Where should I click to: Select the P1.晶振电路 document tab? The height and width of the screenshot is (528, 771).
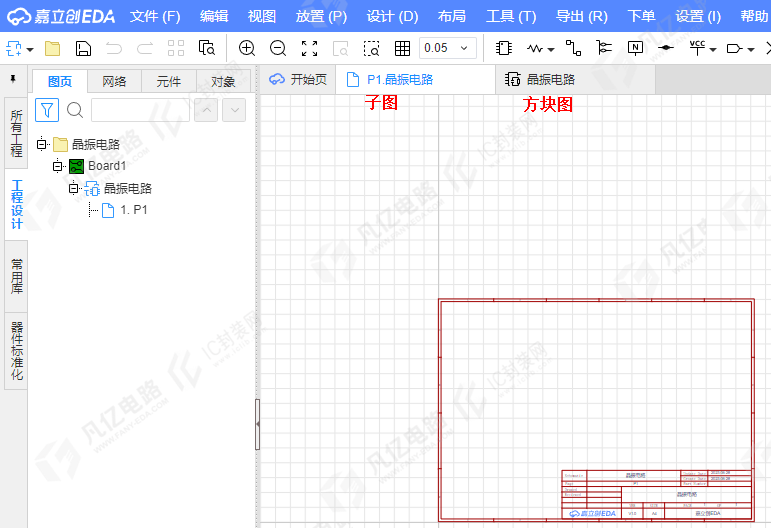point(415,79)
